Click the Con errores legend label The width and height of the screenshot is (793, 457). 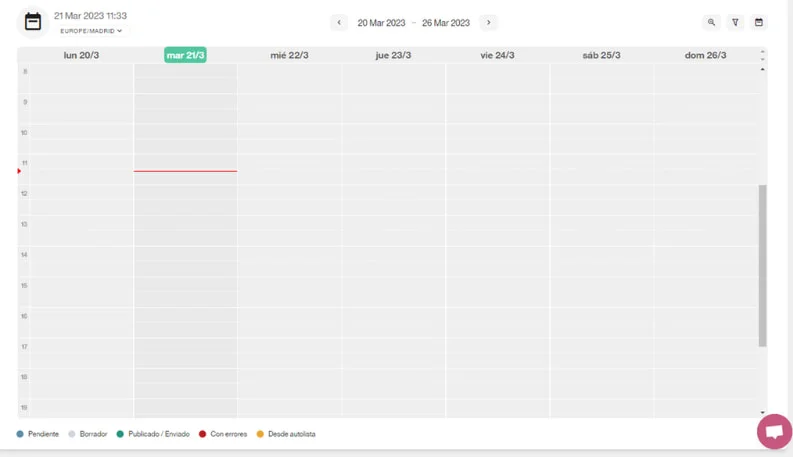[x=229, y=434]
